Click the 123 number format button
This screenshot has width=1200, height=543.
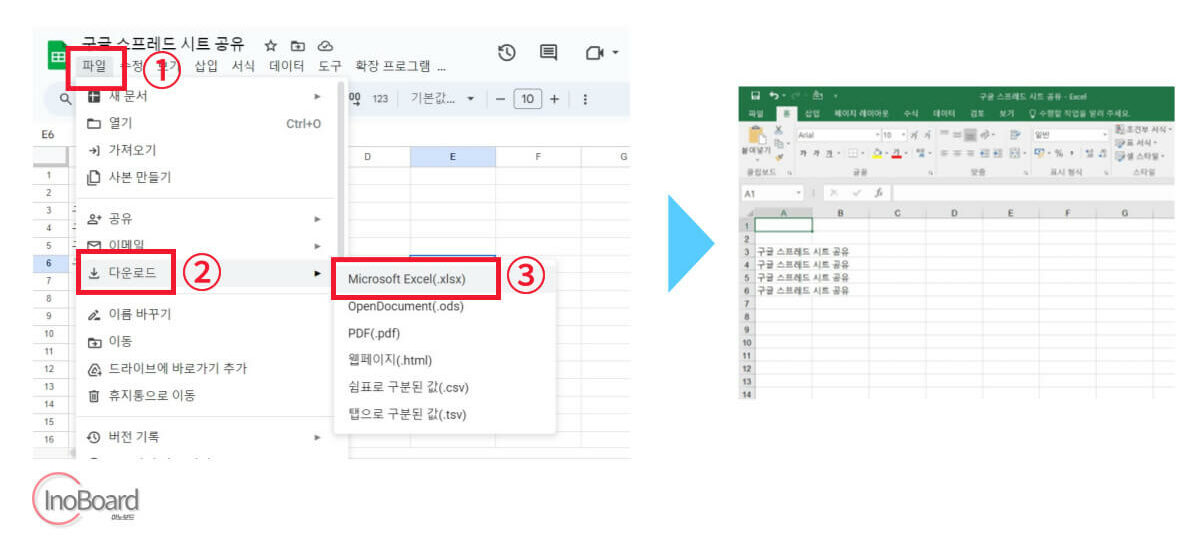(x=380, y=99)
